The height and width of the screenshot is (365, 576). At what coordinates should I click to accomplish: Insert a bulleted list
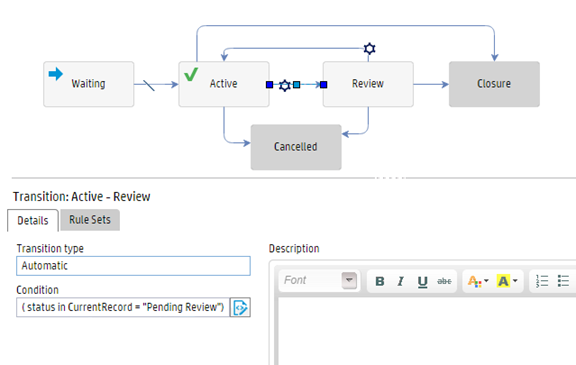point(564,281)
